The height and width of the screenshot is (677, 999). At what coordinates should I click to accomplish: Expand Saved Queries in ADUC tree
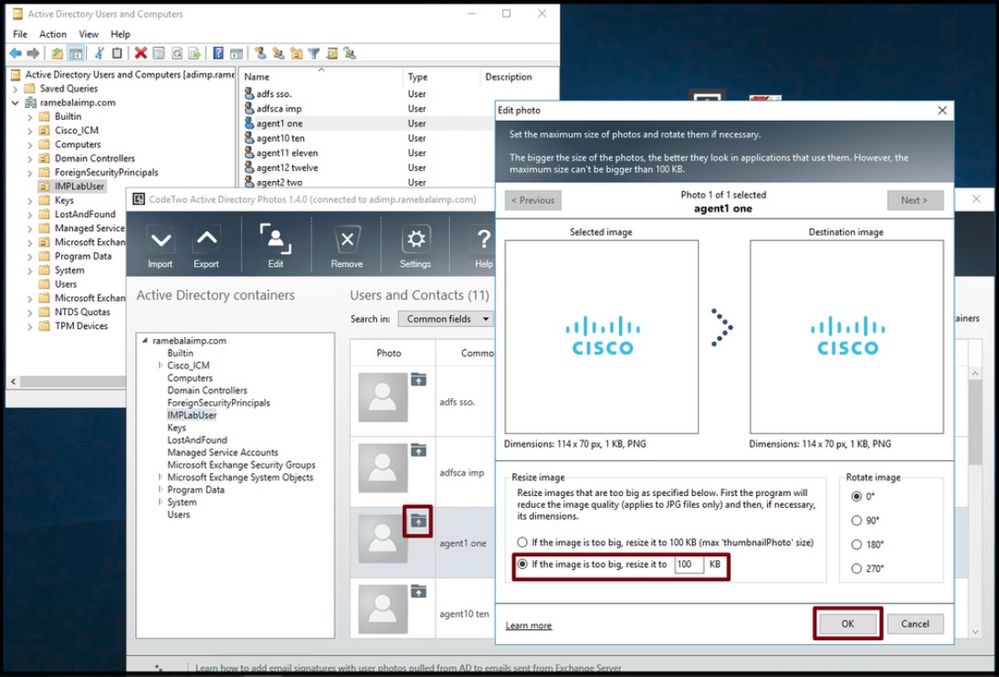pyautogui.click(x=15, y=89)
